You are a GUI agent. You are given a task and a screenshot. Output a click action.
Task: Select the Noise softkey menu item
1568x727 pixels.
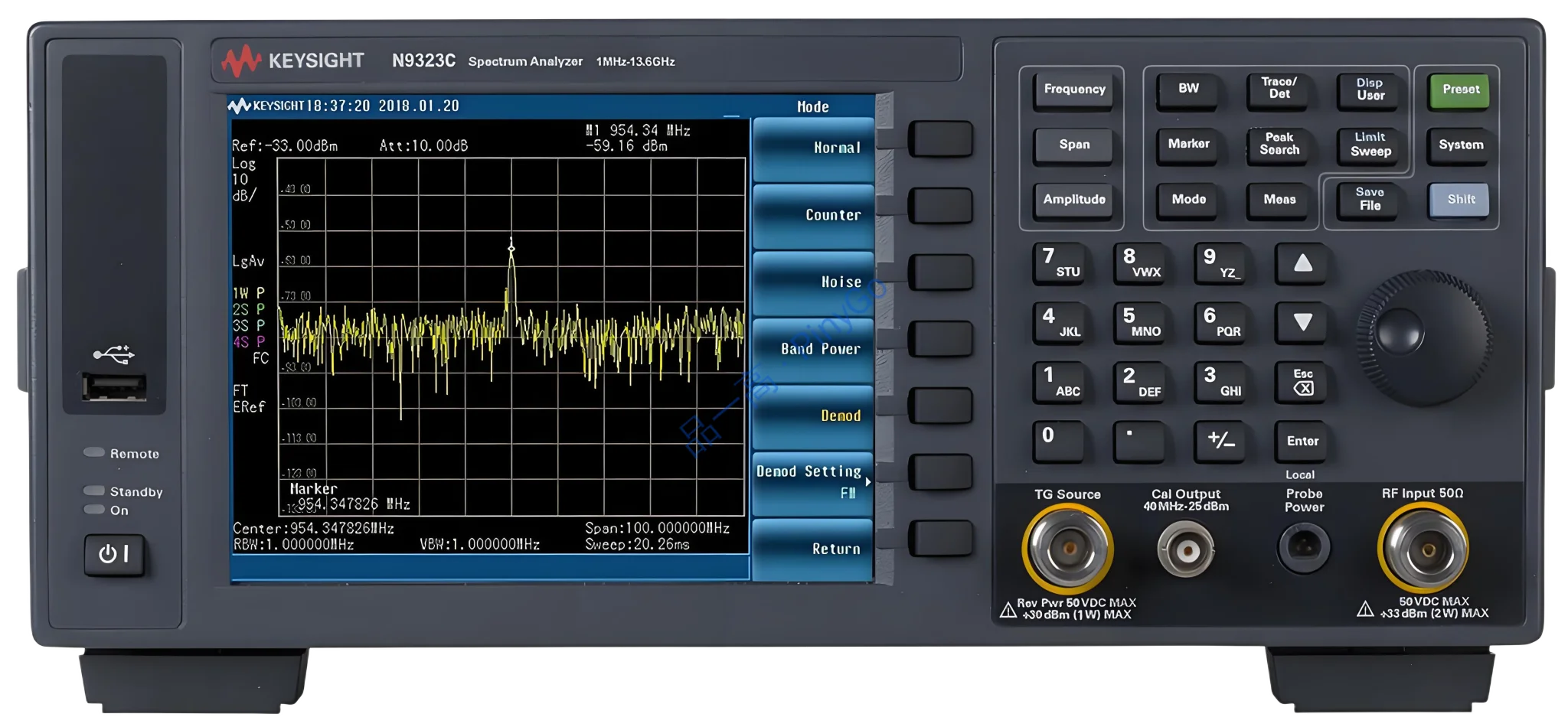pos(813,282)
